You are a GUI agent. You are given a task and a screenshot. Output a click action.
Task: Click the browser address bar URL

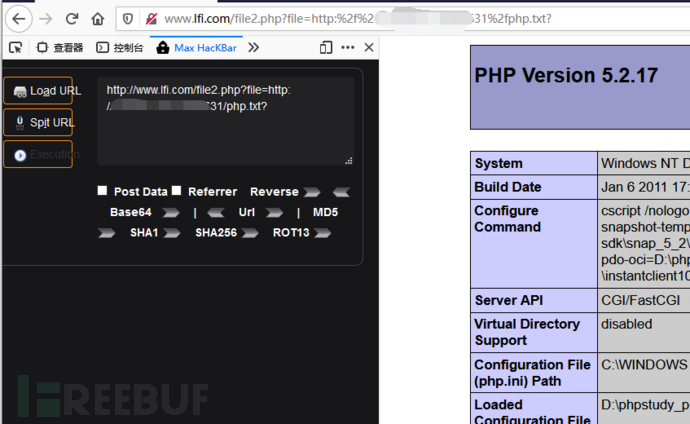click(x=357, y=19)
